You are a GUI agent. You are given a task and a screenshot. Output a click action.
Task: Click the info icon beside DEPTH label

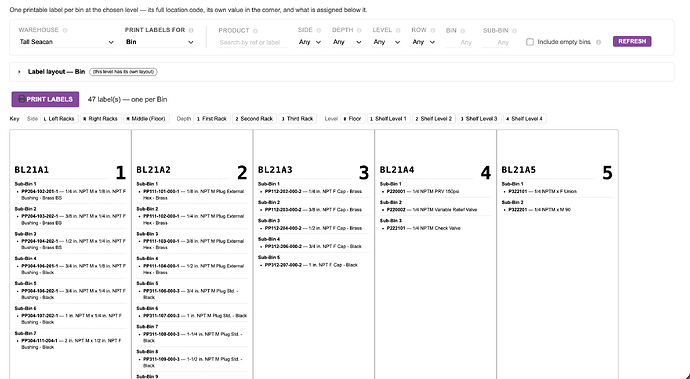[359, 30]
